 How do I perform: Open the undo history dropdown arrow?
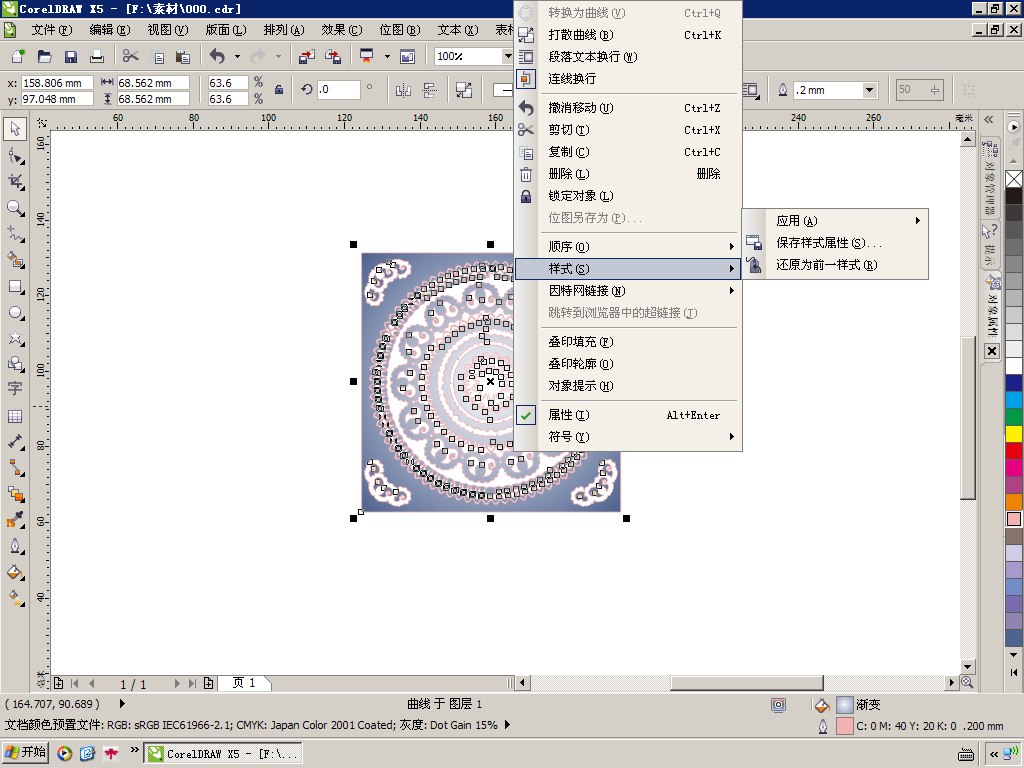(237, 57)
